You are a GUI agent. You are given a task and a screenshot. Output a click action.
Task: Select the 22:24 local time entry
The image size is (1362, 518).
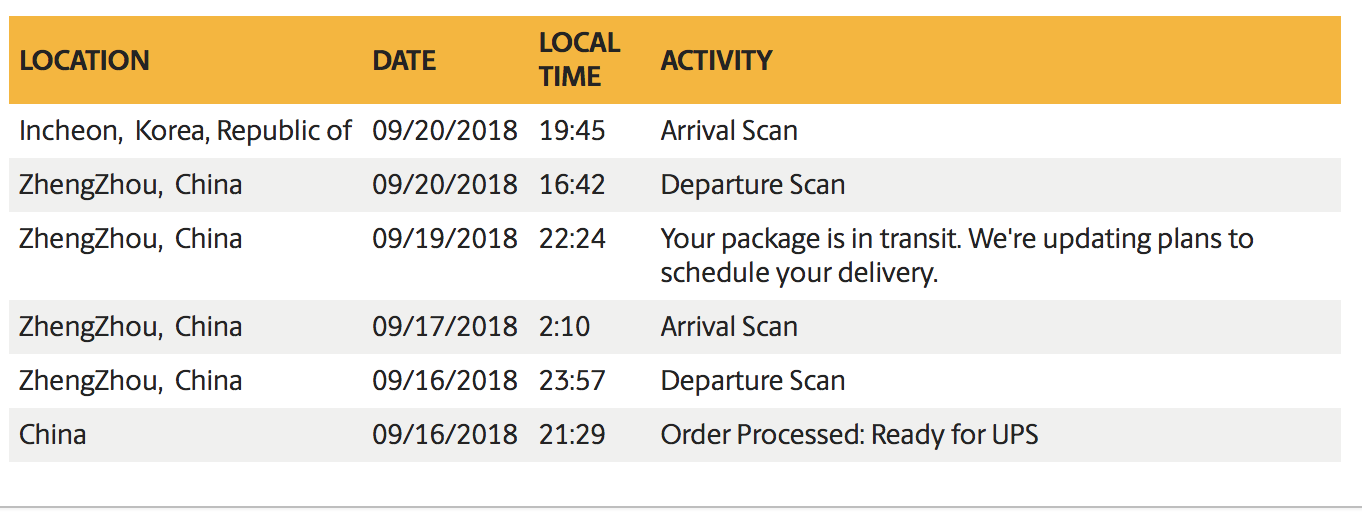coord(572,239)
